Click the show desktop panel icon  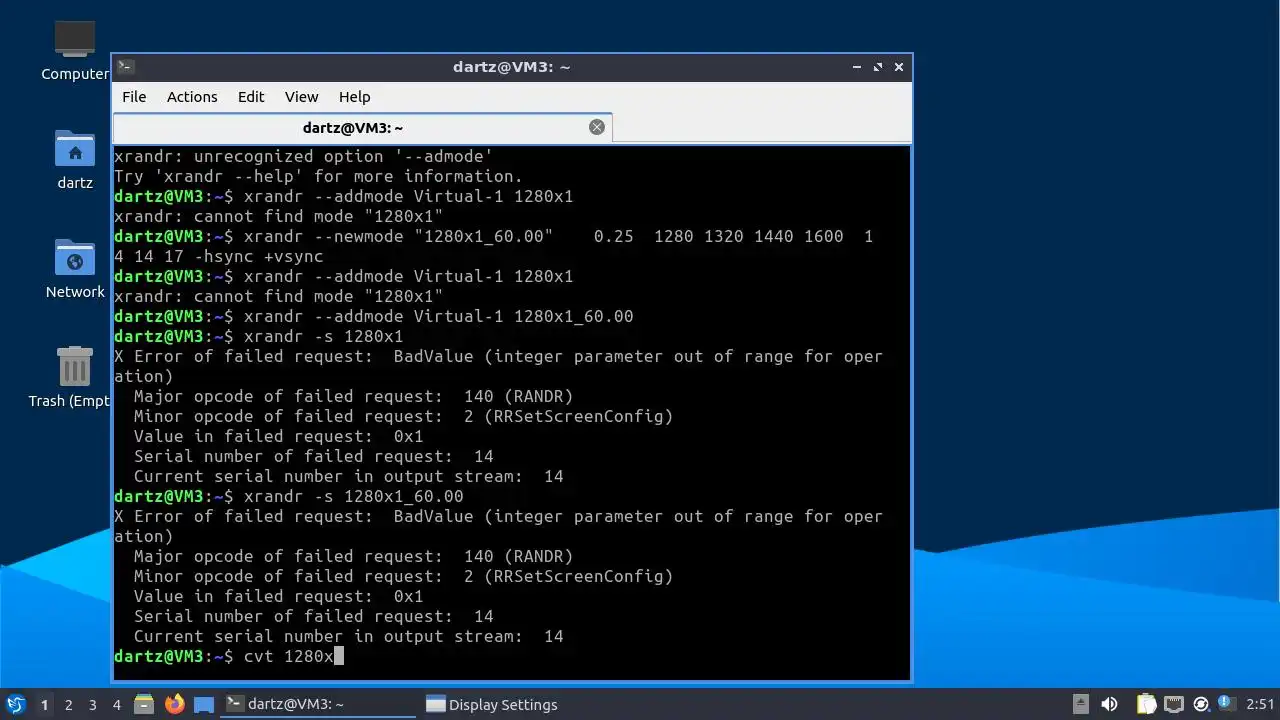pos(204,704)
